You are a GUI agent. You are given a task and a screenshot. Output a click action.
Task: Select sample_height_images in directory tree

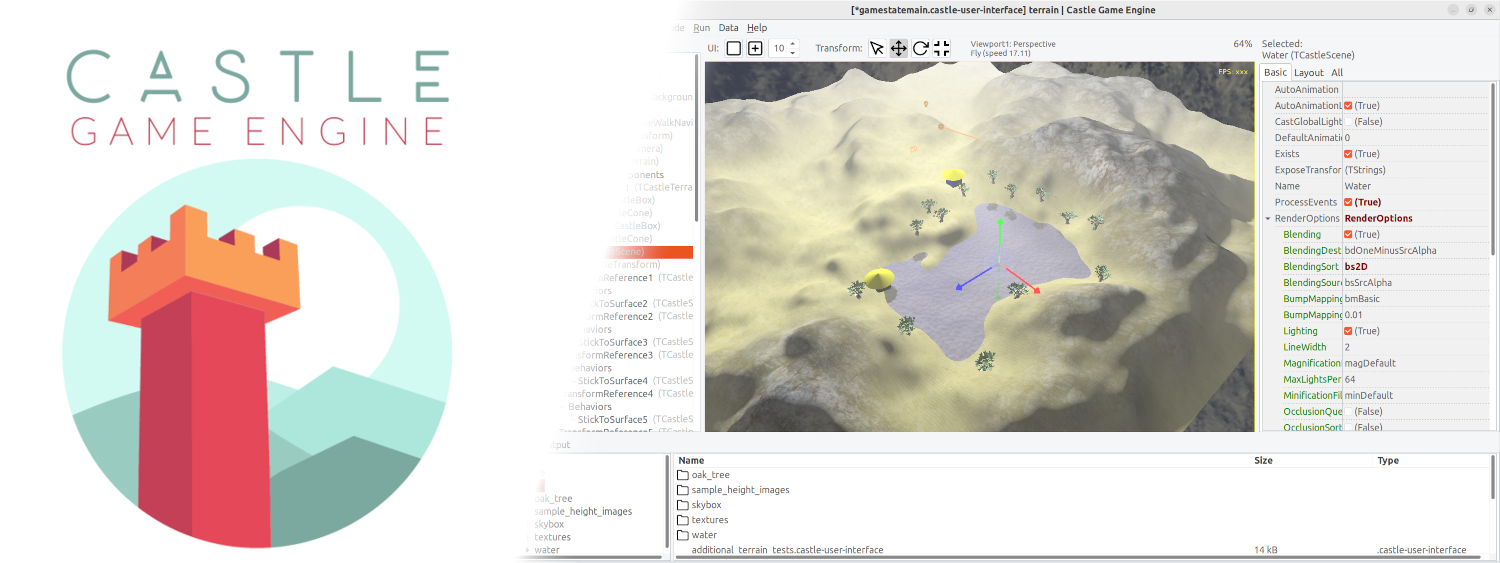(583, 511)
